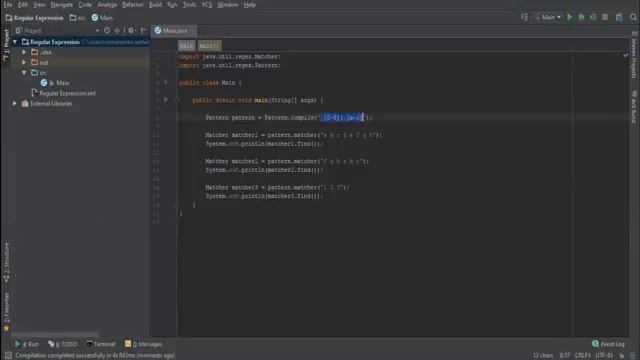
Task: Click the read-only lock icon in status bar
Action: (x=622, y=356)
